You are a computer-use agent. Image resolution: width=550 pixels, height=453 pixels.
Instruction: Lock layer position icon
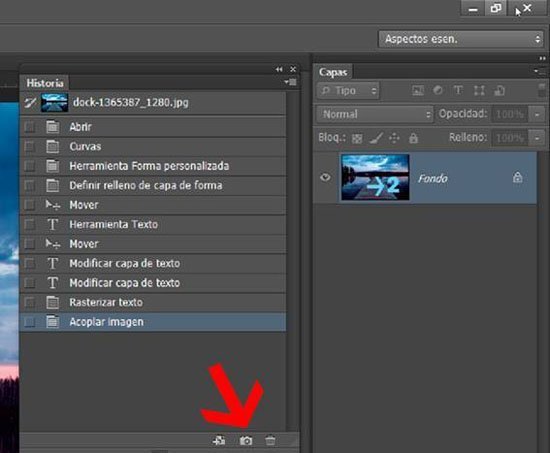click(394, 138)
